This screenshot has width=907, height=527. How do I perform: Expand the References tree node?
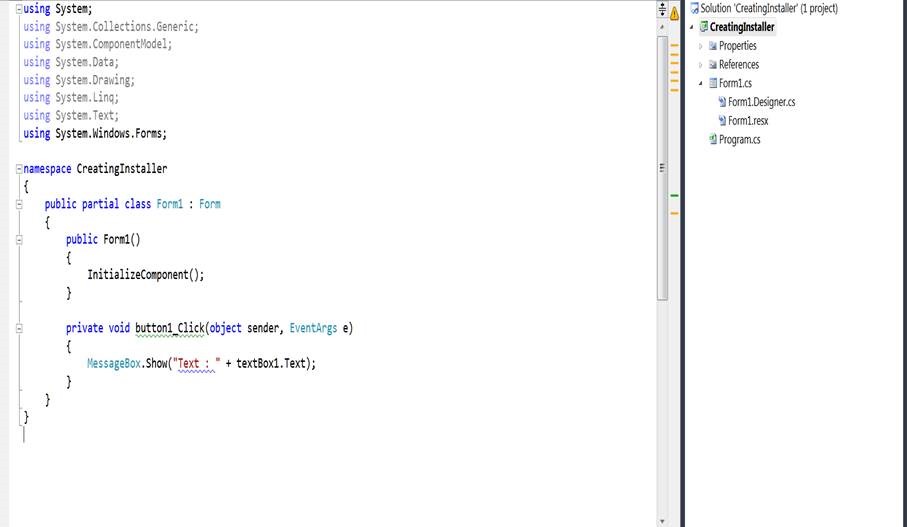pos(700,65)
